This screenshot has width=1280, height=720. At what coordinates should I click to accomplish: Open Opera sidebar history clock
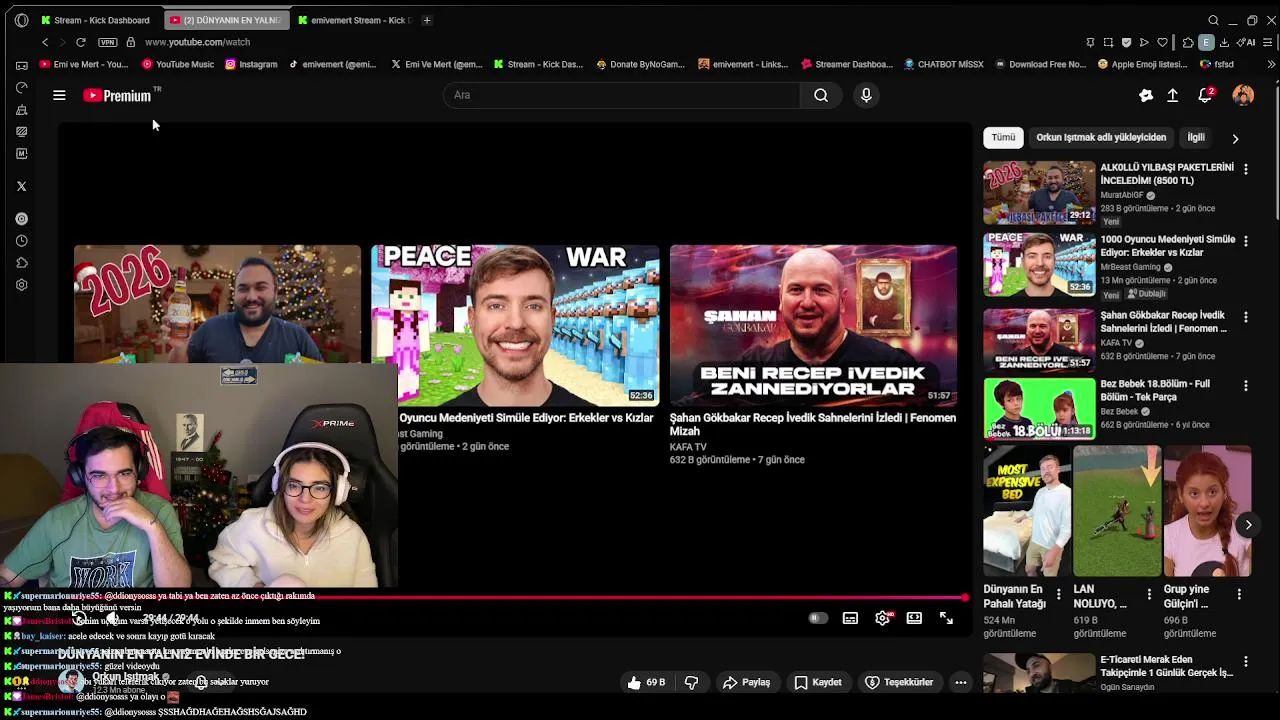tap(21, 241)
